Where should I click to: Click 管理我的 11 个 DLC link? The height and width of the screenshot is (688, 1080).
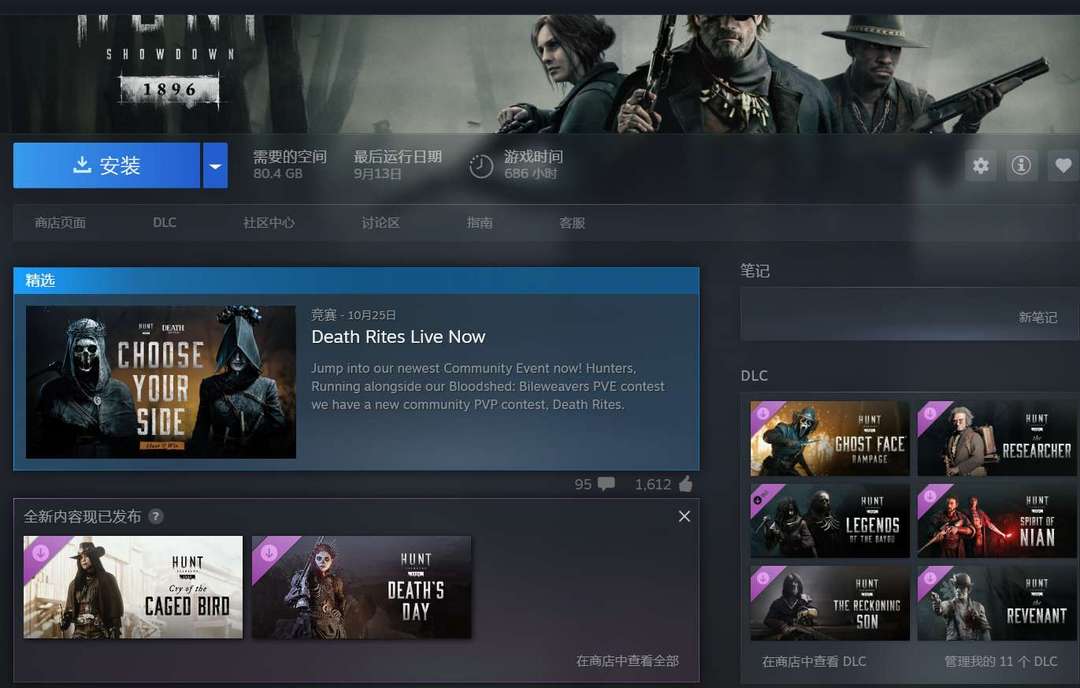coord(1000,661)
